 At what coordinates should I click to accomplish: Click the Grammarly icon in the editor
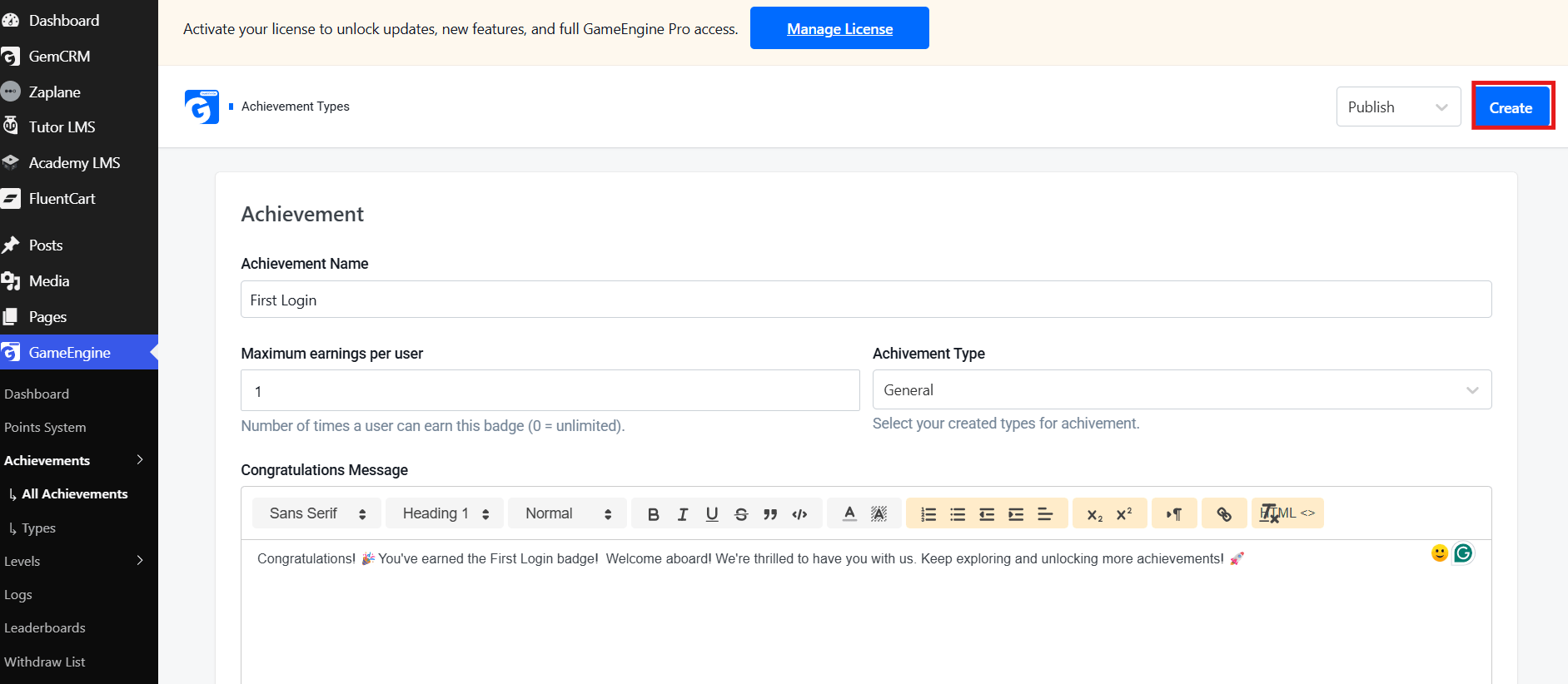[x=1463, y=553]
